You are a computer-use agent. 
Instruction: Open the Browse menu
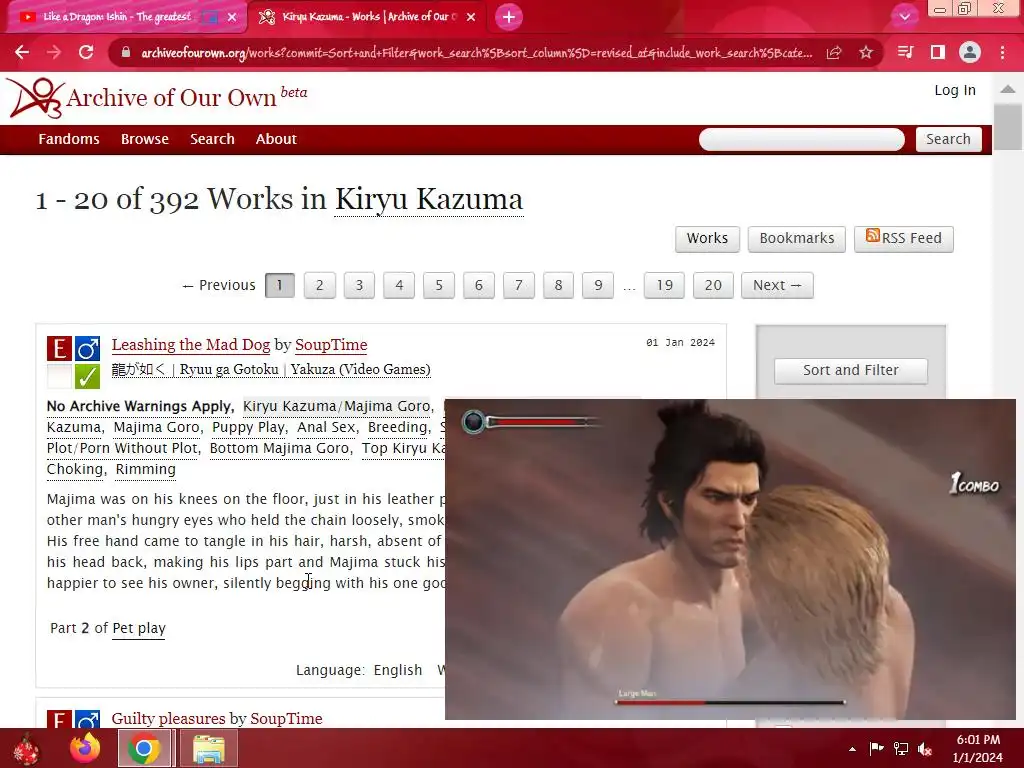tap(144, 139)
